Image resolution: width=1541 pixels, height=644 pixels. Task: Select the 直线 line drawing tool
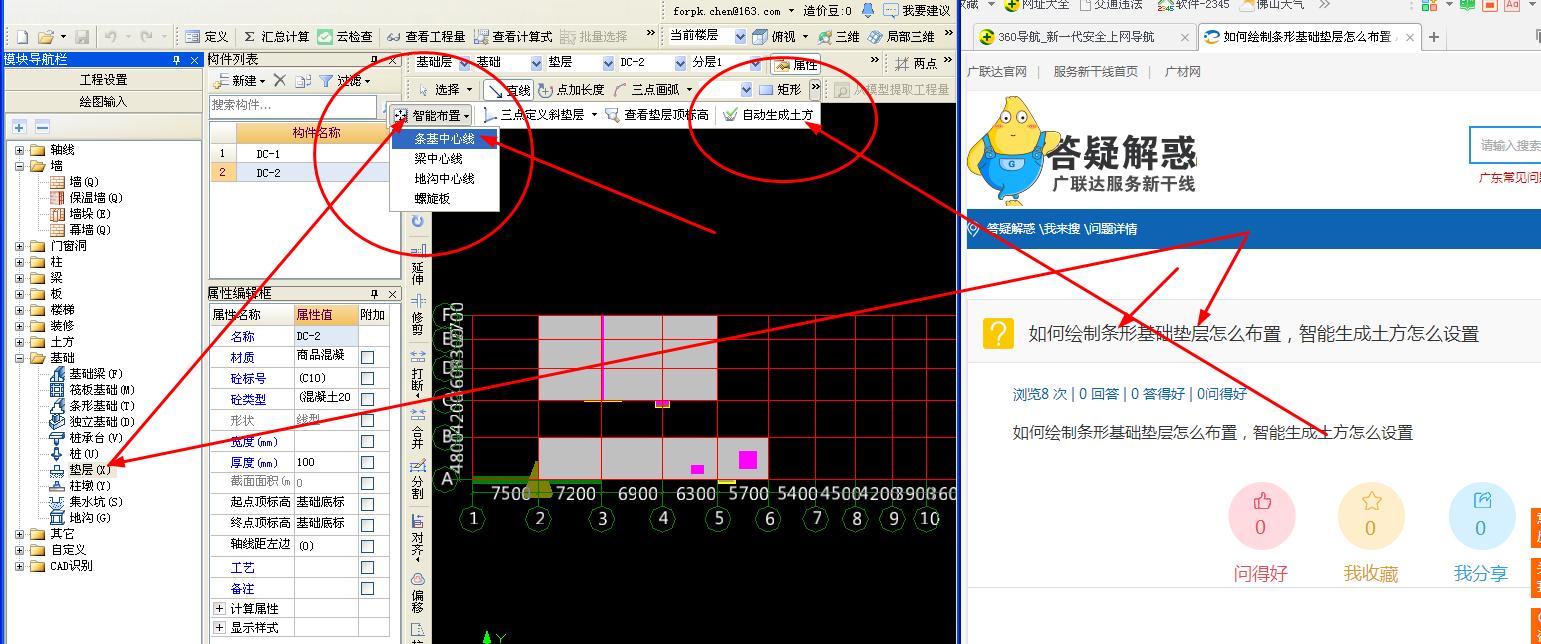pos(509,90)
